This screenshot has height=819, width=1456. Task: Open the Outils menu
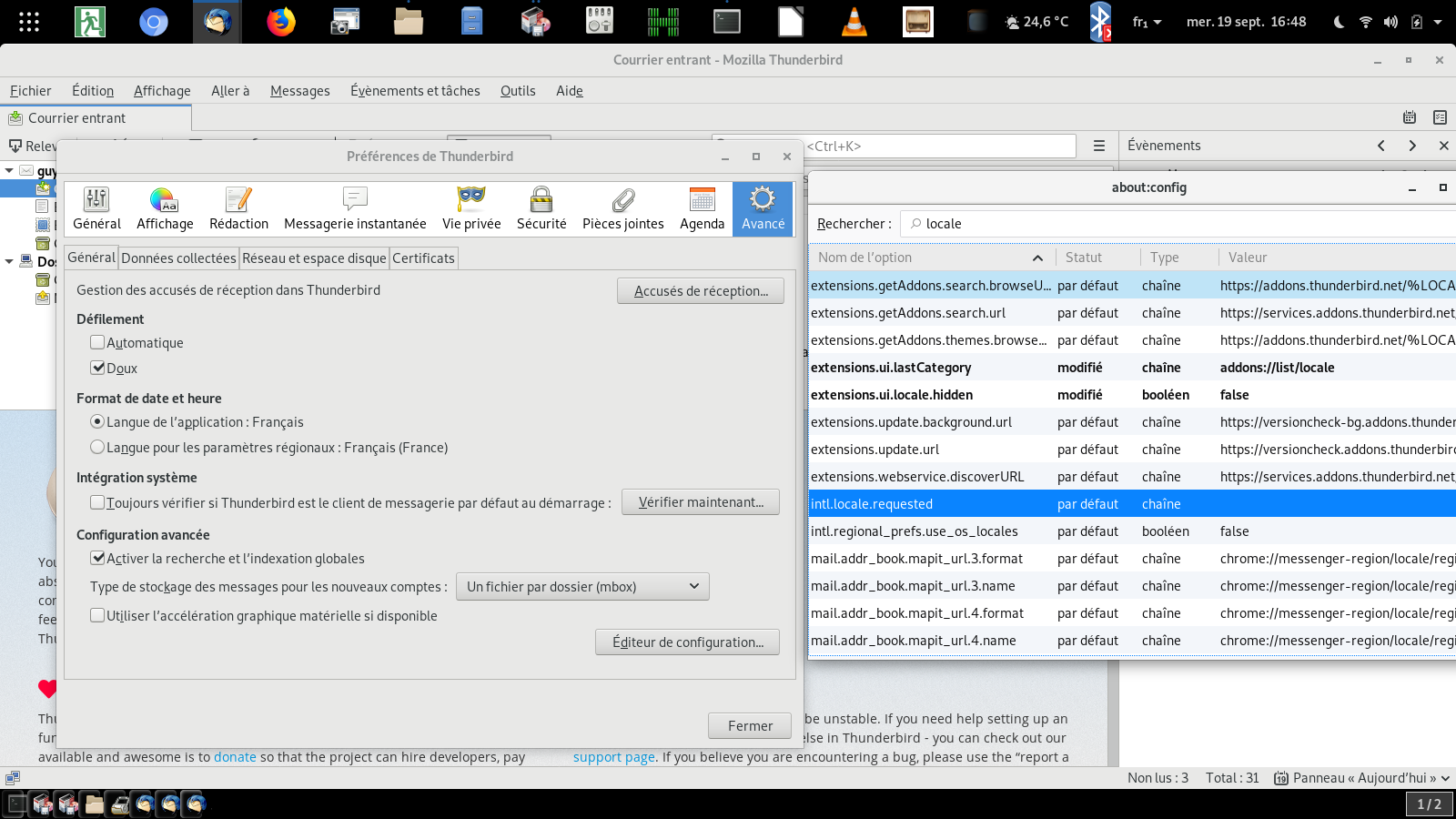pyautogui.click(x=518, y=91)
